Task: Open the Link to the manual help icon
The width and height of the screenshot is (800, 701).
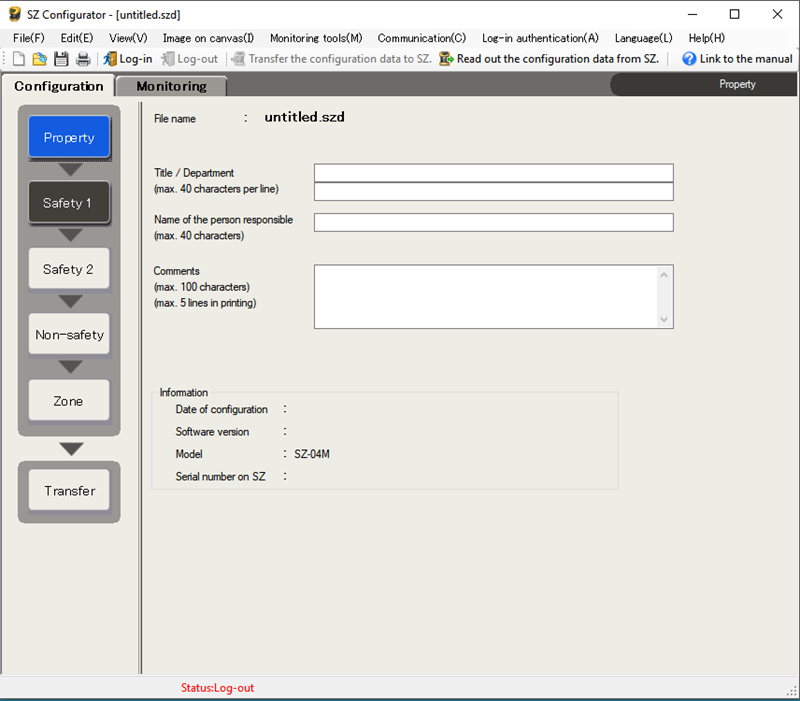Action: coord(689,59)
